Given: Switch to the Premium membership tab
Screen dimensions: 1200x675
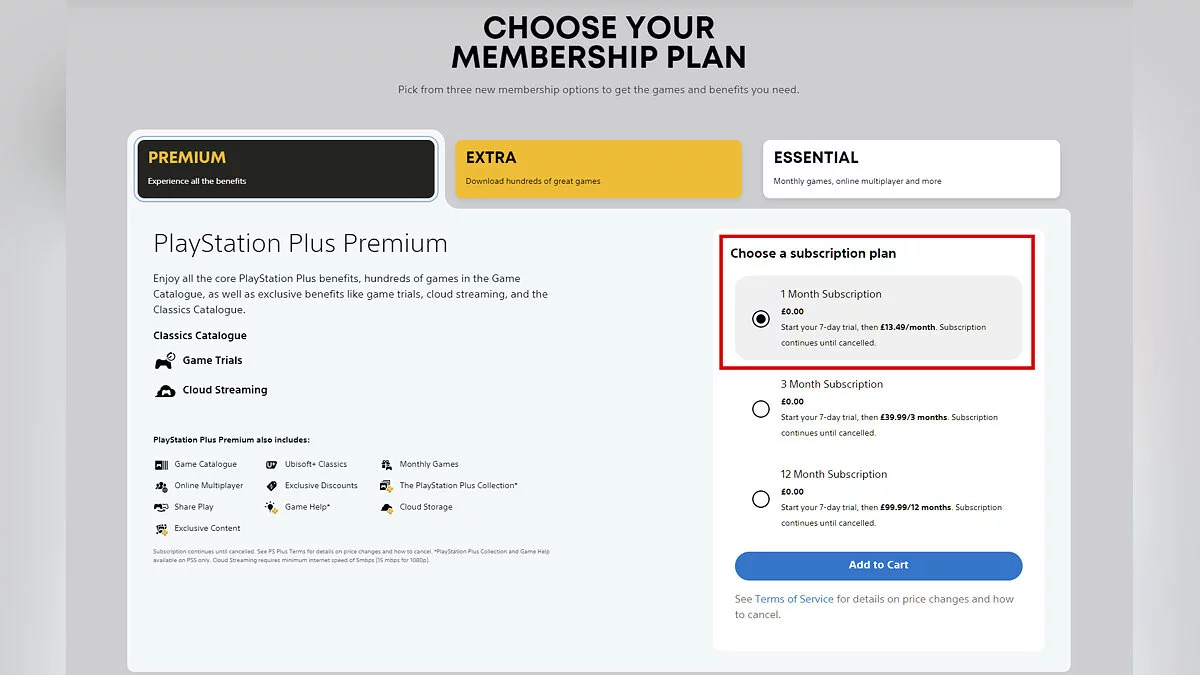Looking at the screenshot, I should 286,168.
